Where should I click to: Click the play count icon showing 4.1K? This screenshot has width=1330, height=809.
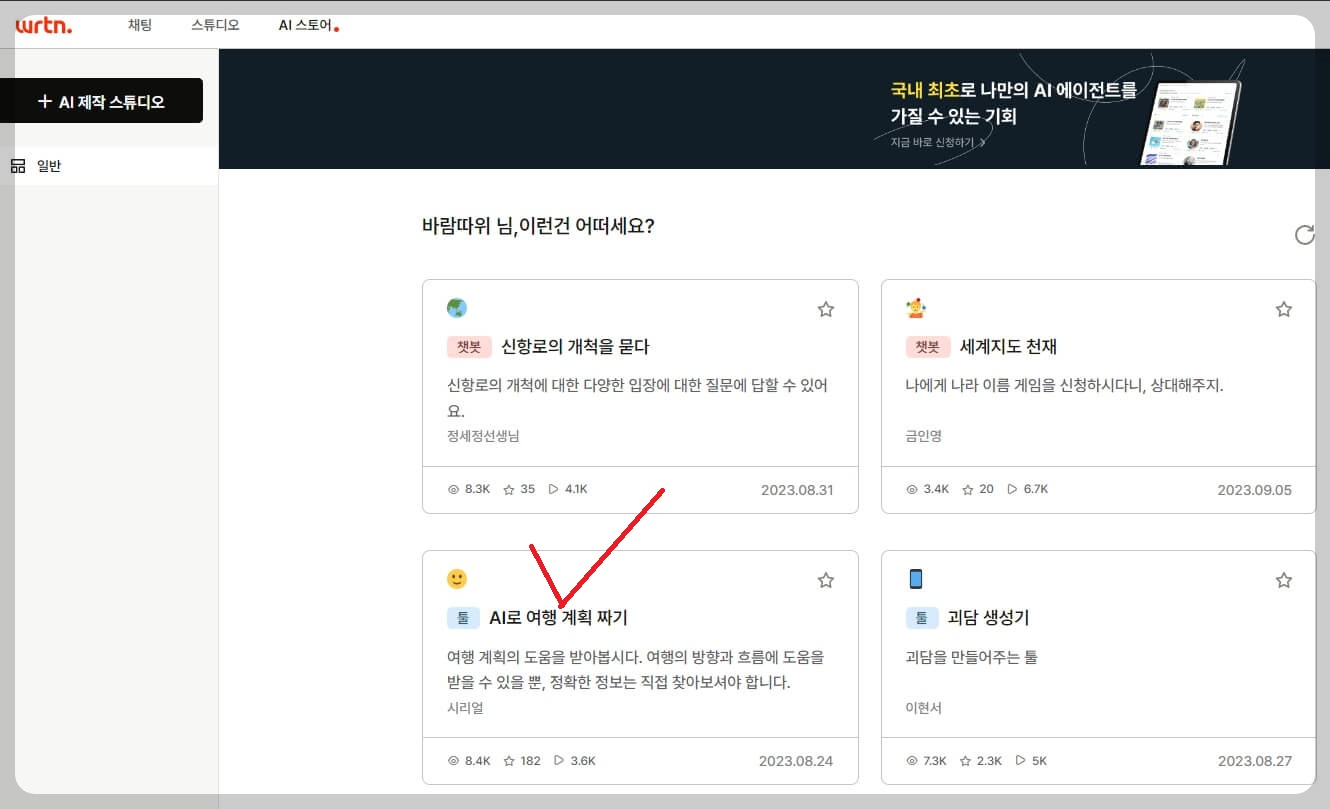(553, 489)
